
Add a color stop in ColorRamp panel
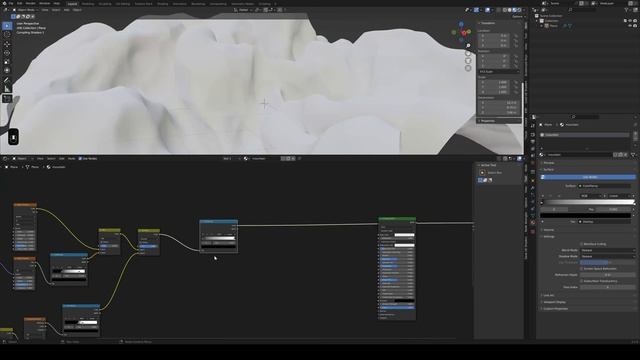(x=542, y=196)
